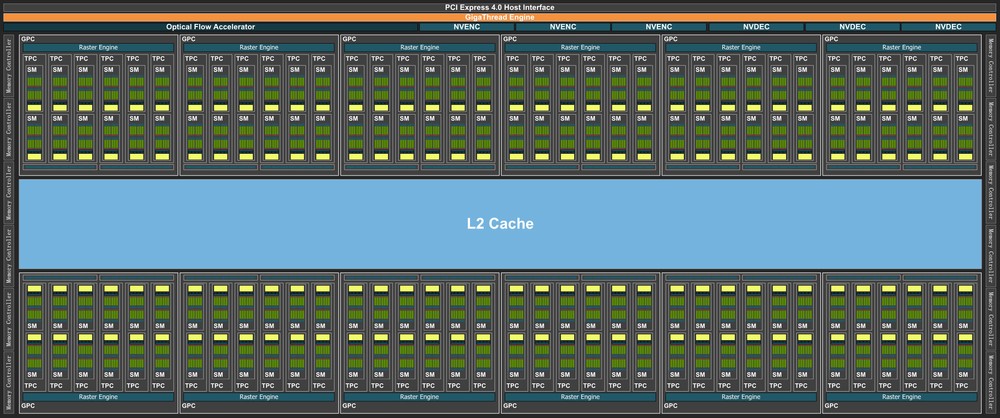Click the PCI Express 4.0 Host Interface bar
This screenshot has width=1000, height=418.
[x=499, y=7]
